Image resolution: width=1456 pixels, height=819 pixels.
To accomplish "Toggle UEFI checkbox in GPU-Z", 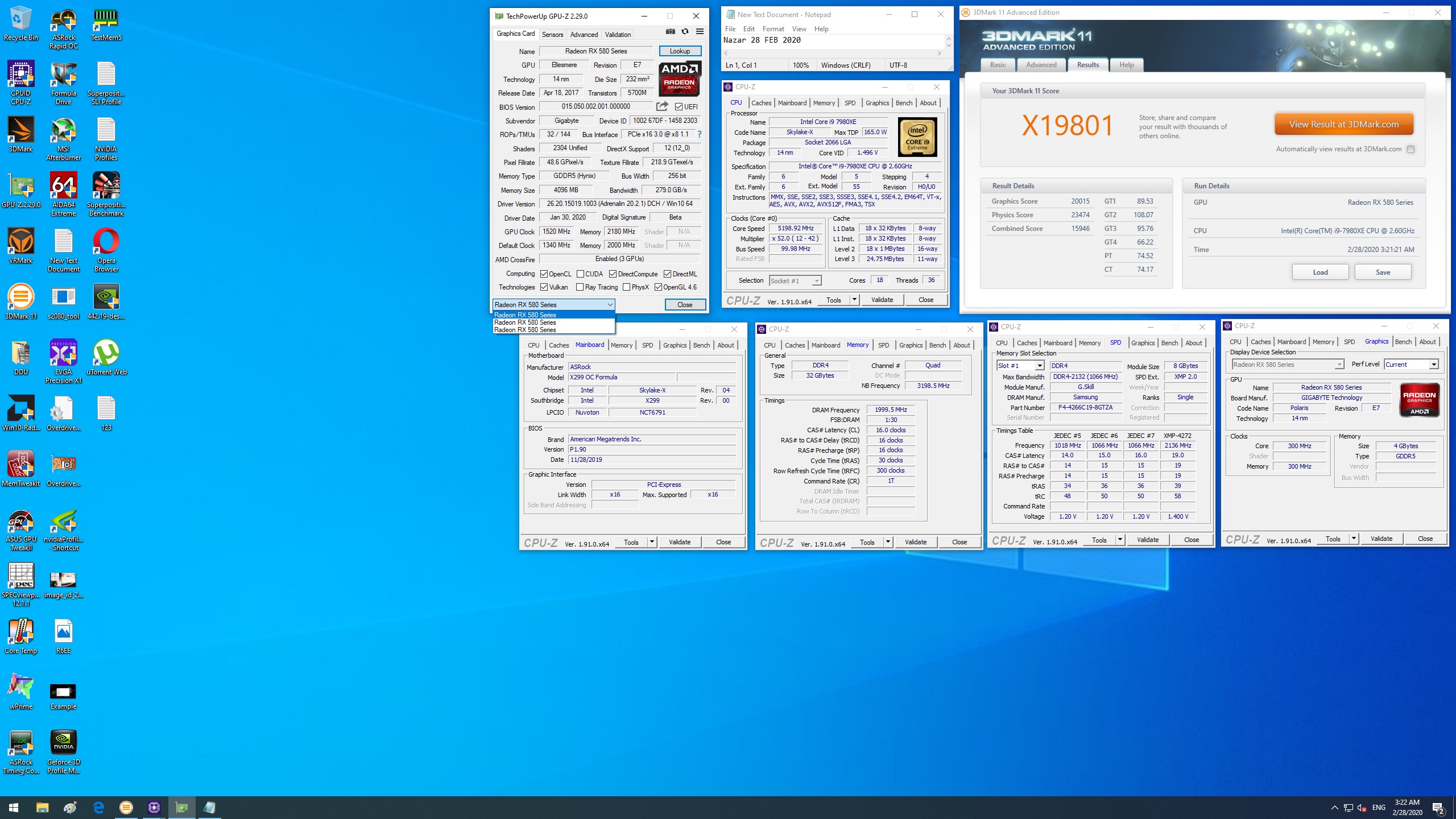I will pos(679,106).
